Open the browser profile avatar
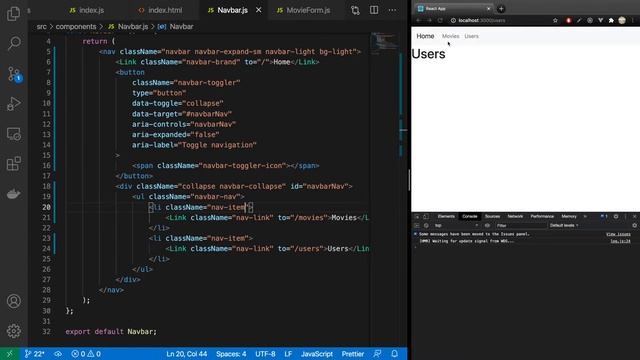The height and width of the screenshot is (360, 640). click(622, 20)
